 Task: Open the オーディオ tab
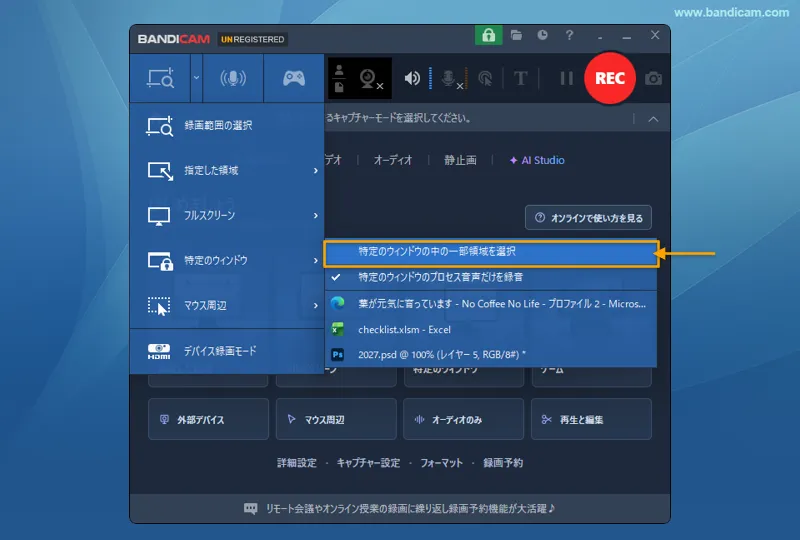pos(393,160)
